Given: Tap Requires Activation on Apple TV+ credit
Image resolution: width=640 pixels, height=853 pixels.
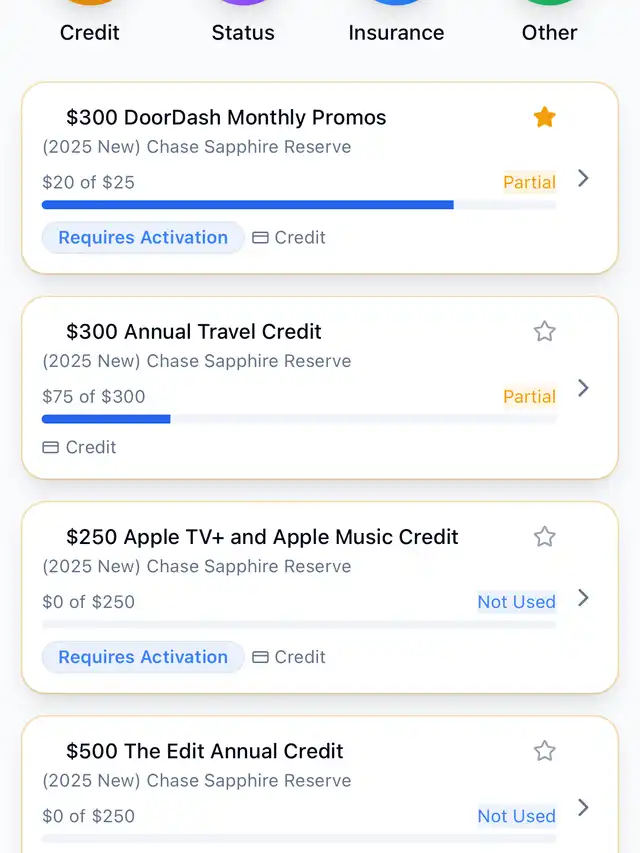Looking at the screenshot, I should click(x=143, y=657).
